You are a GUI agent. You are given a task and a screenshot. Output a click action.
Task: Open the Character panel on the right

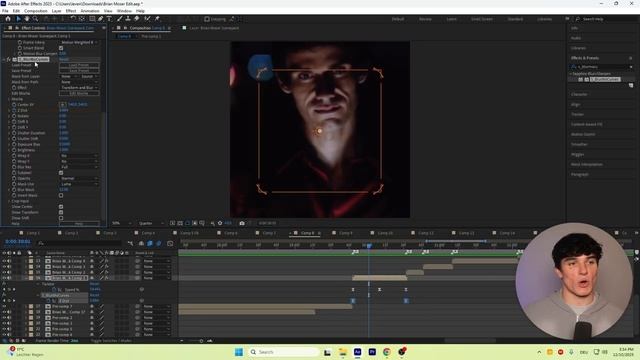click(579, 94)
